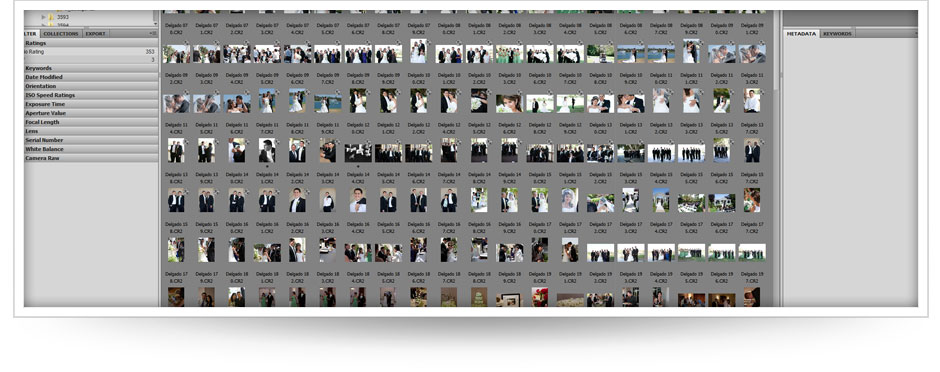Select the 3593 folder in the tree
Viewport: 940px width, 372px height.
point(62,17)
